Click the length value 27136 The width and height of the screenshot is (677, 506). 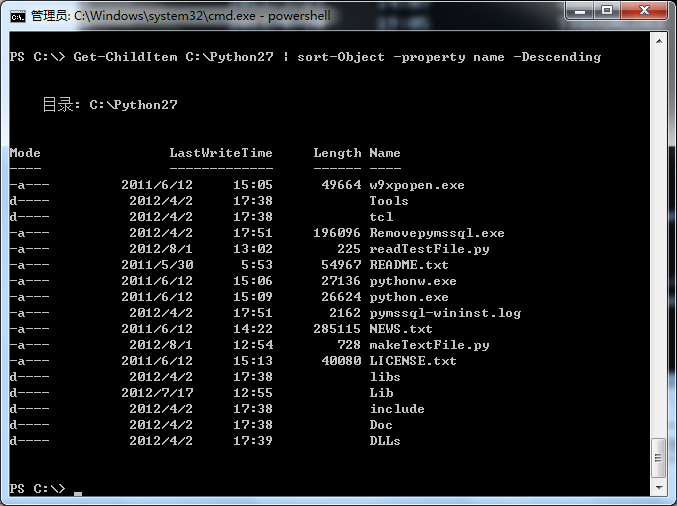pos(341,281)
